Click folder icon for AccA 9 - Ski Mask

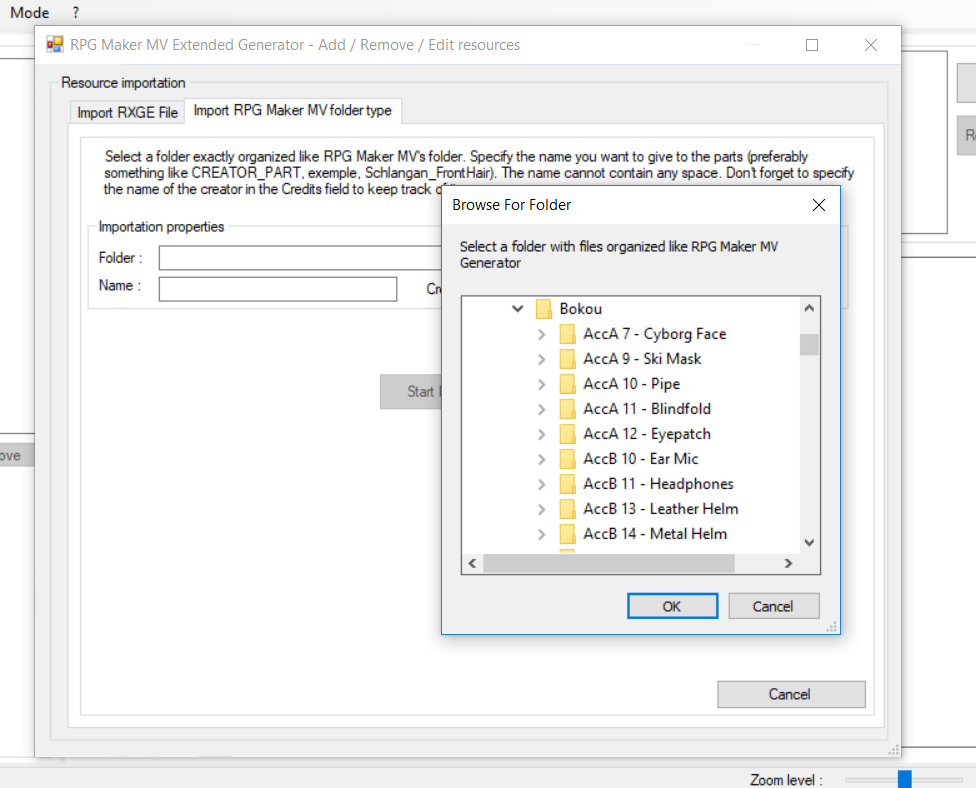coord(567,359)
